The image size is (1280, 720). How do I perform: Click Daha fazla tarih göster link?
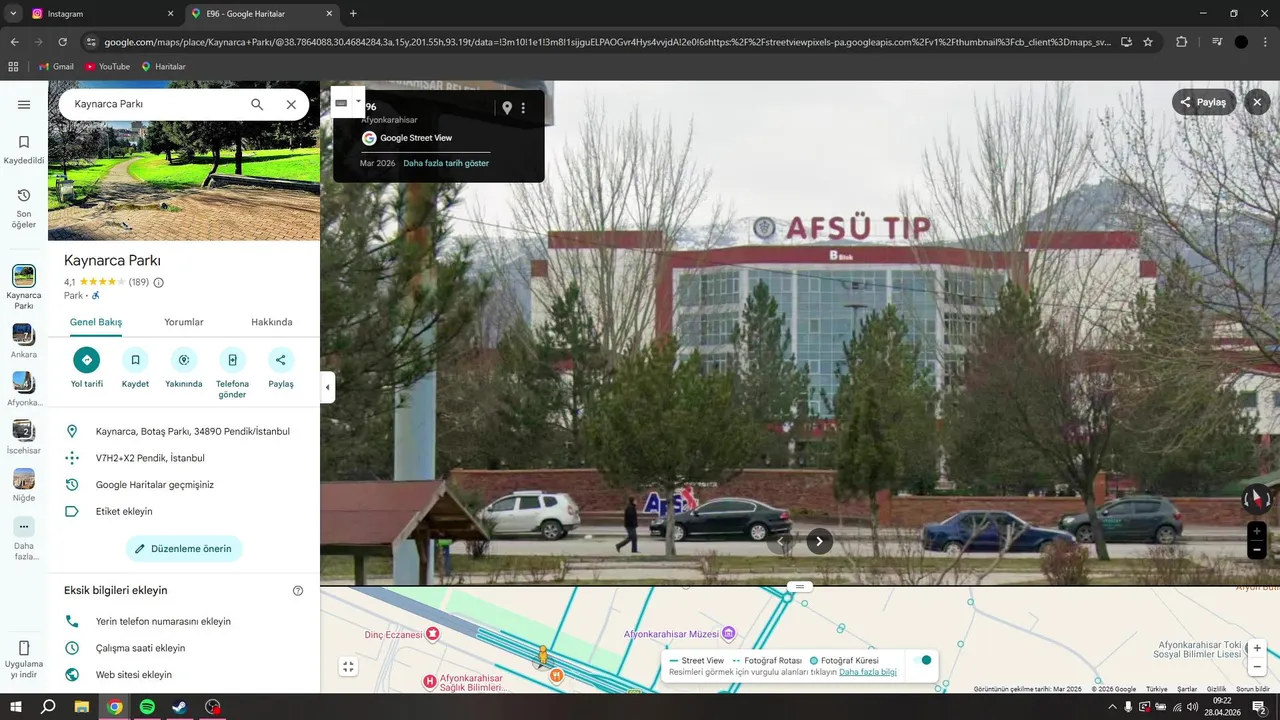pyautogui.click(x=446, y=163)
